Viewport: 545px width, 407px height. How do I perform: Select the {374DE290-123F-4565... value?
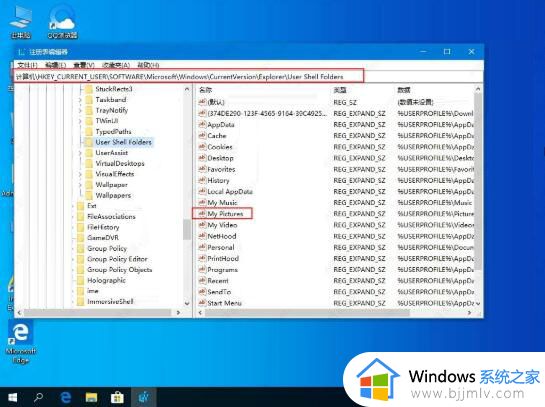pos(267,113)
